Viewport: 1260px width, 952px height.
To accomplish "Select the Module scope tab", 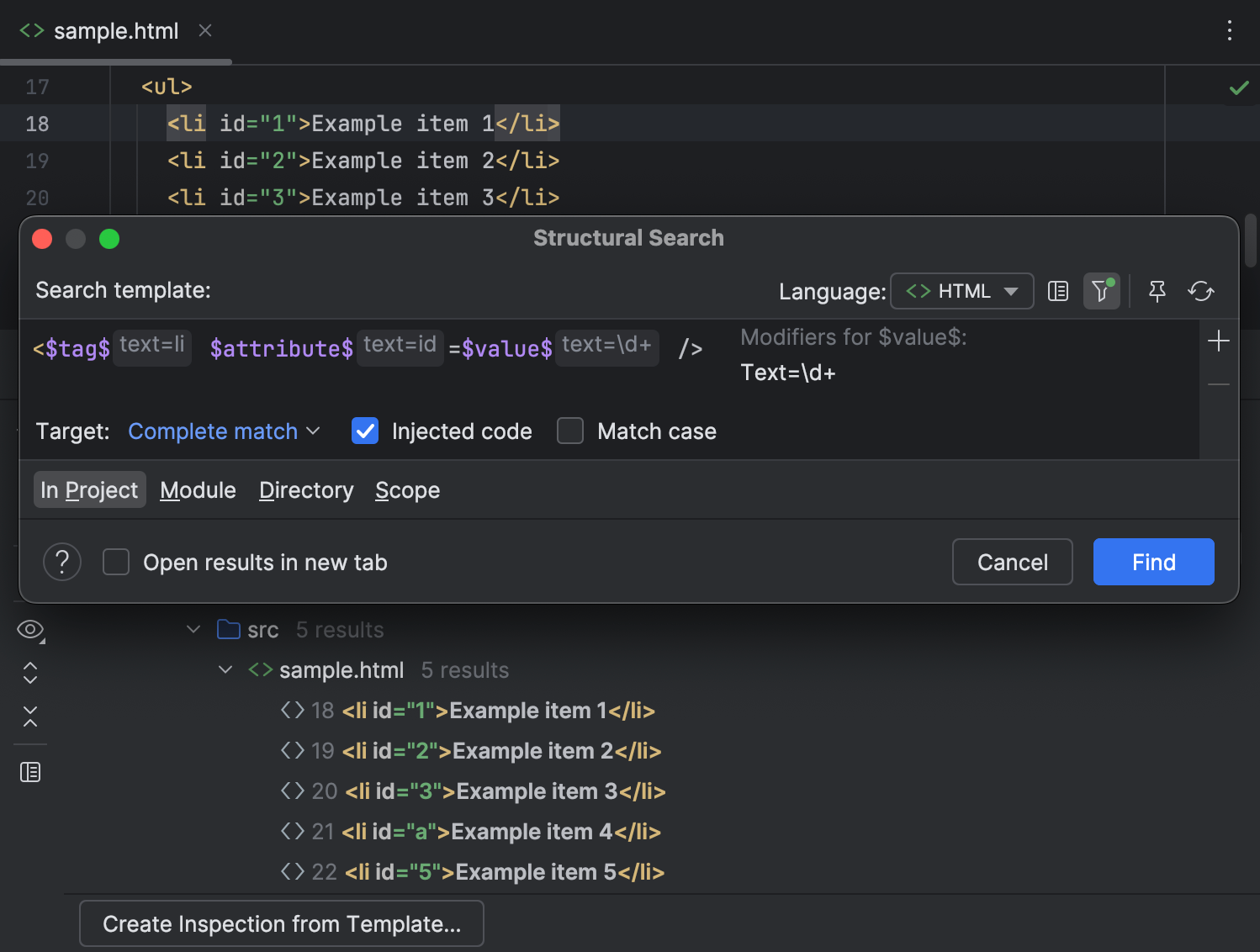I will tap(198, 489).
